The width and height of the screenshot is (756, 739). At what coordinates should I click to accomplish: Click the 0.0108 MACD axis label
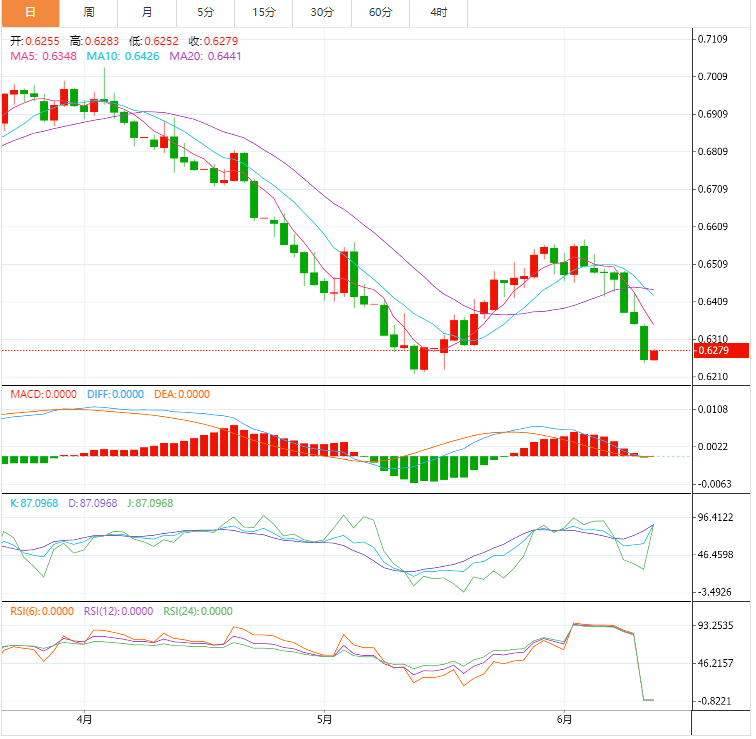(x=713, y=410)
